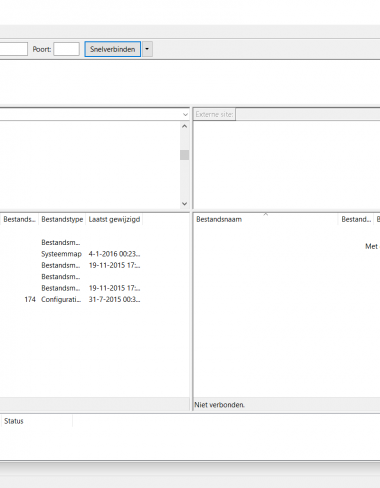The width and height of the screenshot is (380, 488).
Task: Click the Niet verbonden status bar
Action: [287, 405]
